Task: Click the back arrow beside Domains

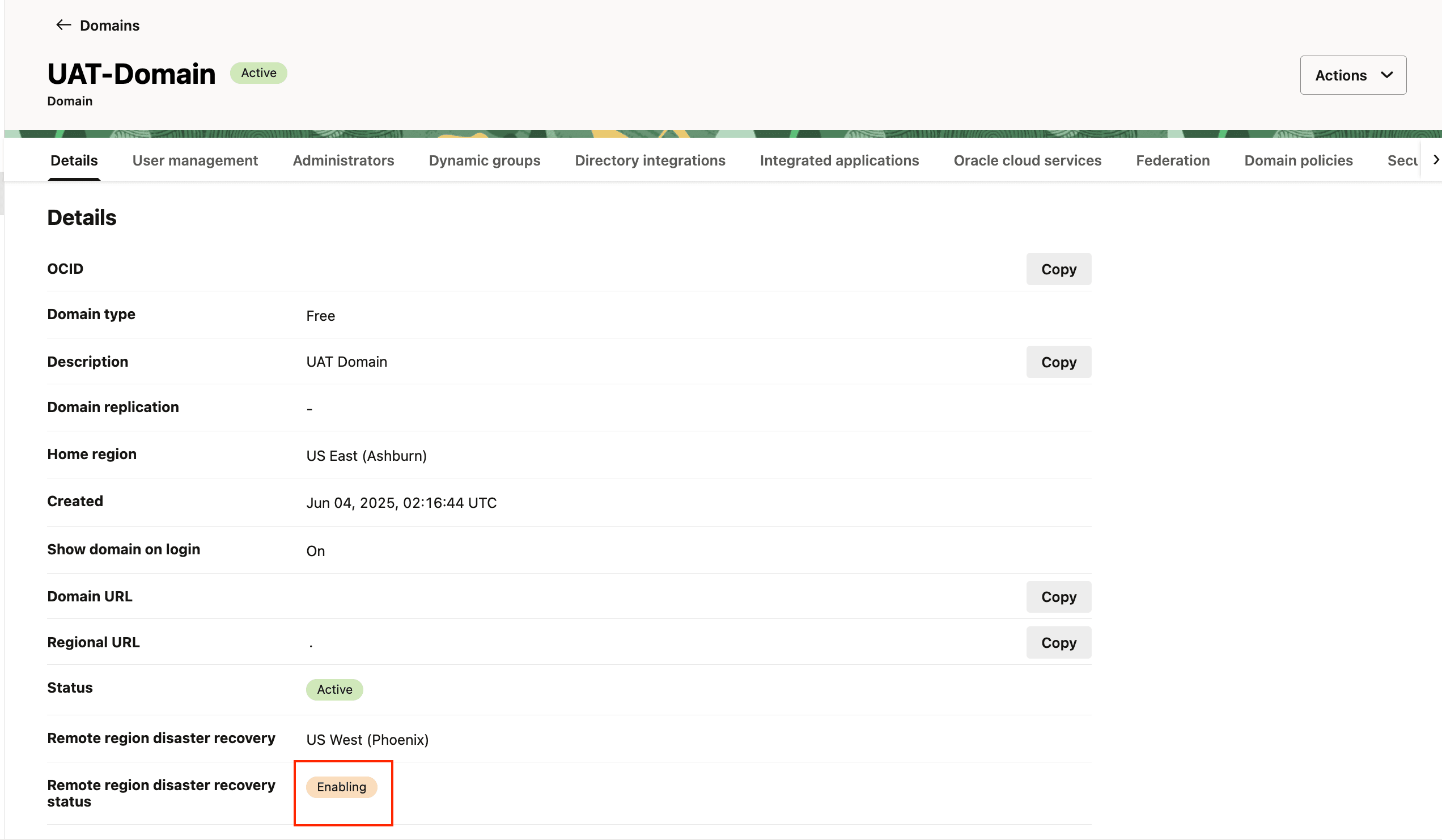Action: [63, 25]
